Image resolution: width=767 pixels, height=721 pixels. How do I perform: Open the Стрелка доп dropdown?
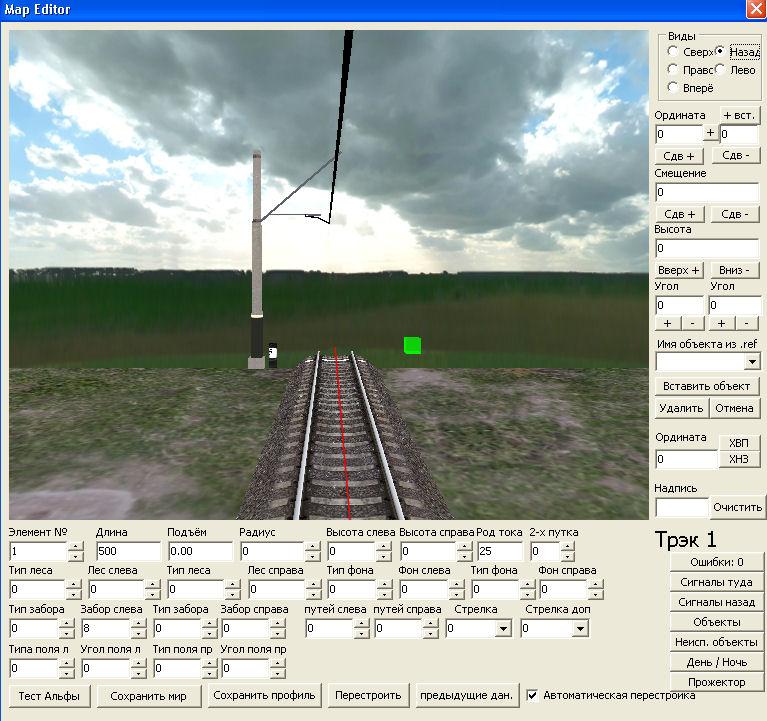tap(580, 629)
